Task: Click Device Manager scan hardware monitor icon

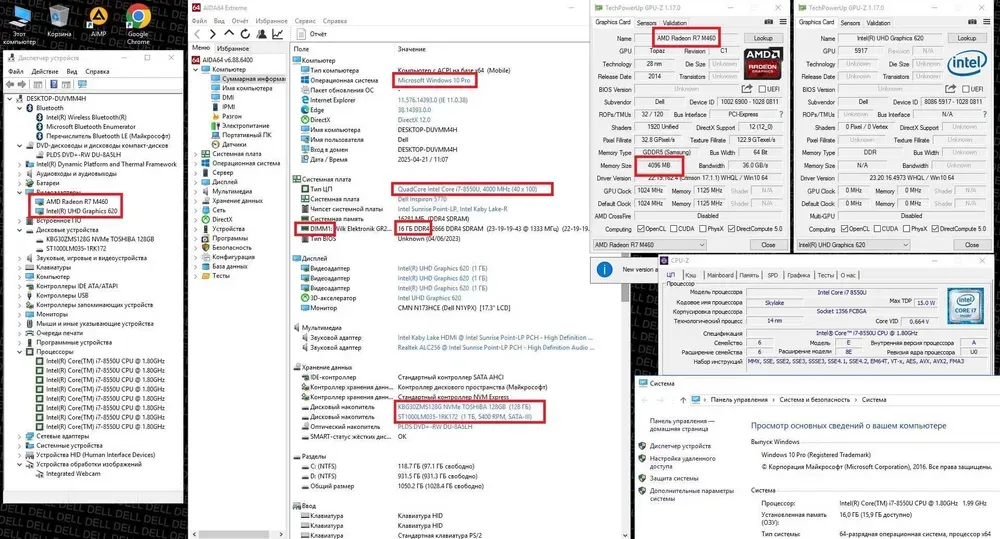Action: click(x=82, y=84)
